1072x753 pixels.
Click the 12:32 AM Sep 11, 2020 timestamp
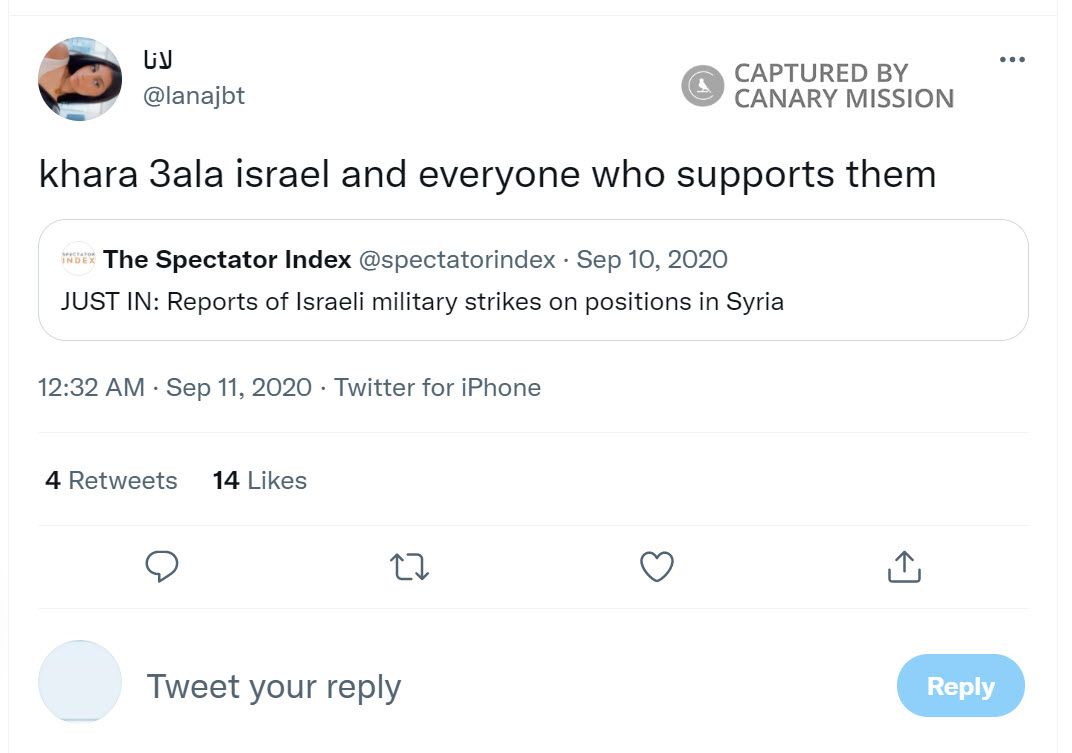(175, 388)
